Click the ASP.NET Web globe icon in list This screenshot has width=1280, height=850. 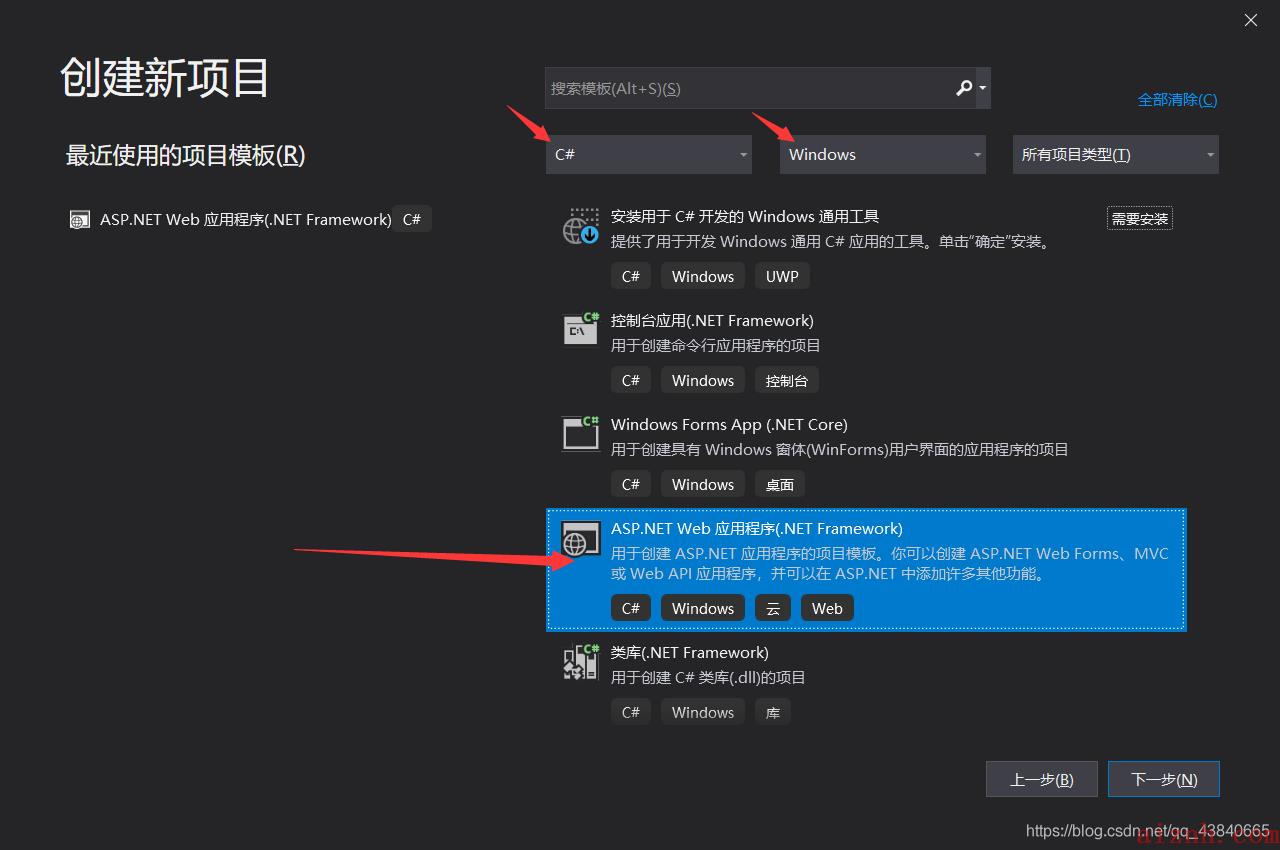[580, 538]
